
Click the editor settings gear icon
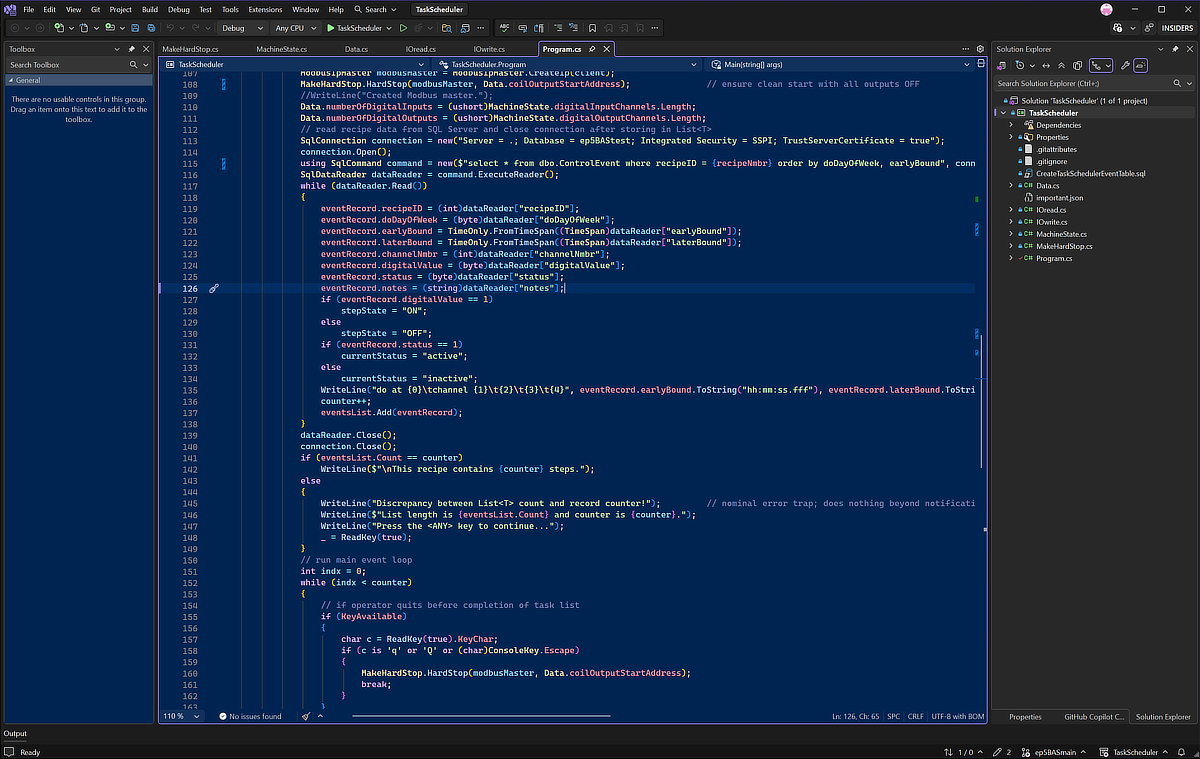pos(980,48)
